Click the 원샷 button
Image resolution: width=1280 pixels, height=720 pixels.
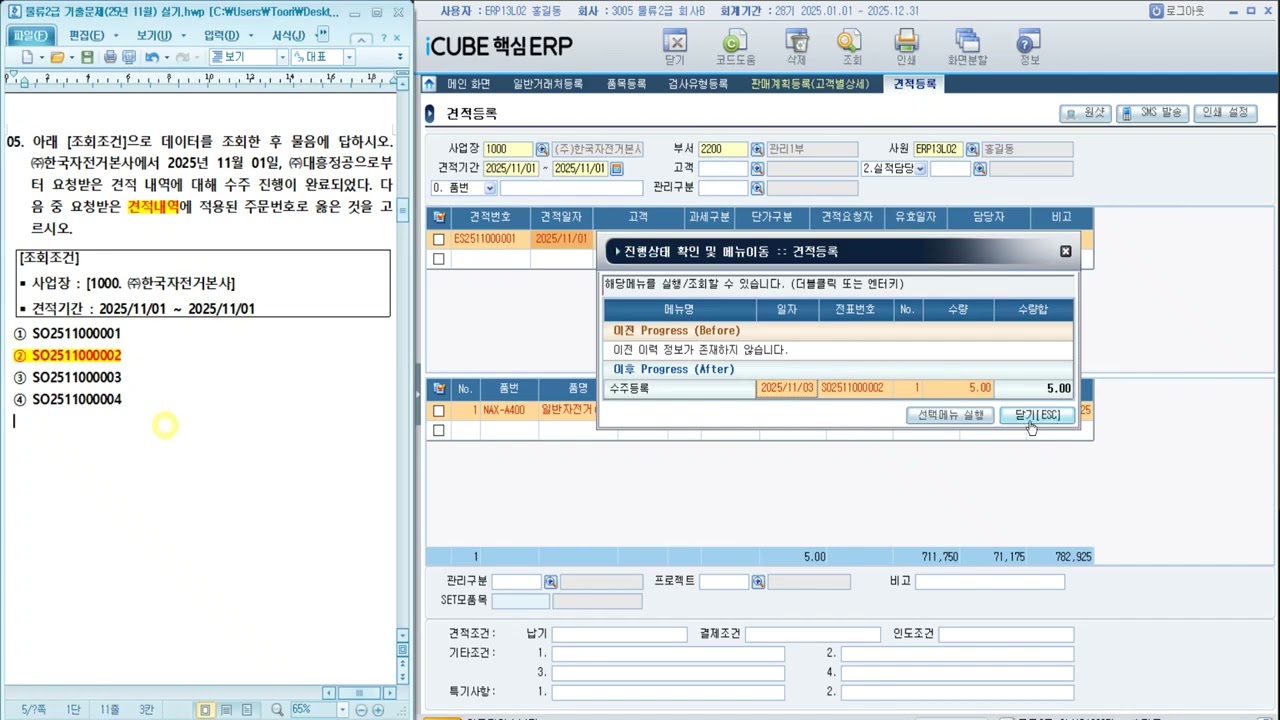(x=1085, y=113)
